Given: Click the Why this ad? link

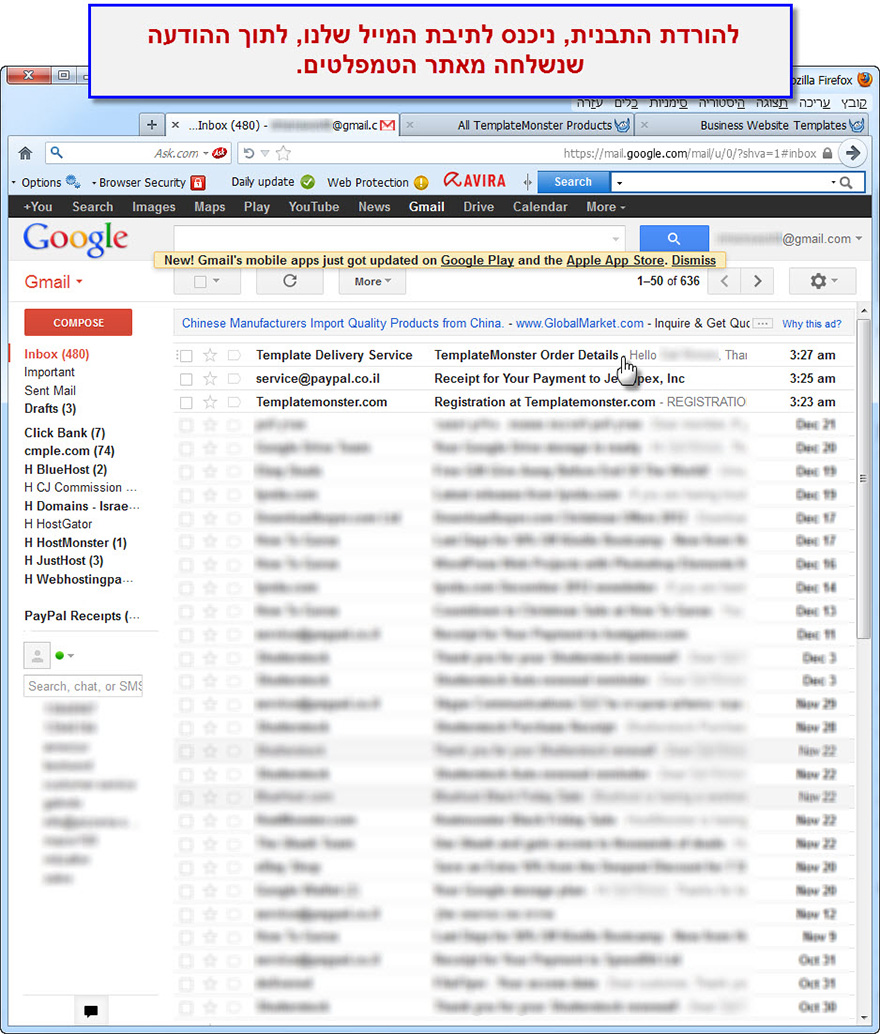Looking at the screenshot, I should click(811, 324).
